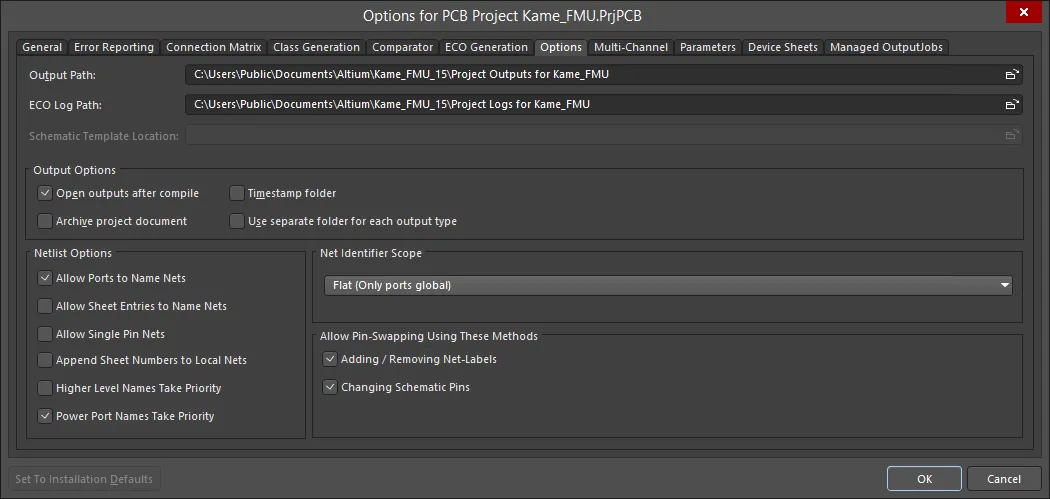
Task: Enable Allow Single Pin Nets
Action: [45, 334]
